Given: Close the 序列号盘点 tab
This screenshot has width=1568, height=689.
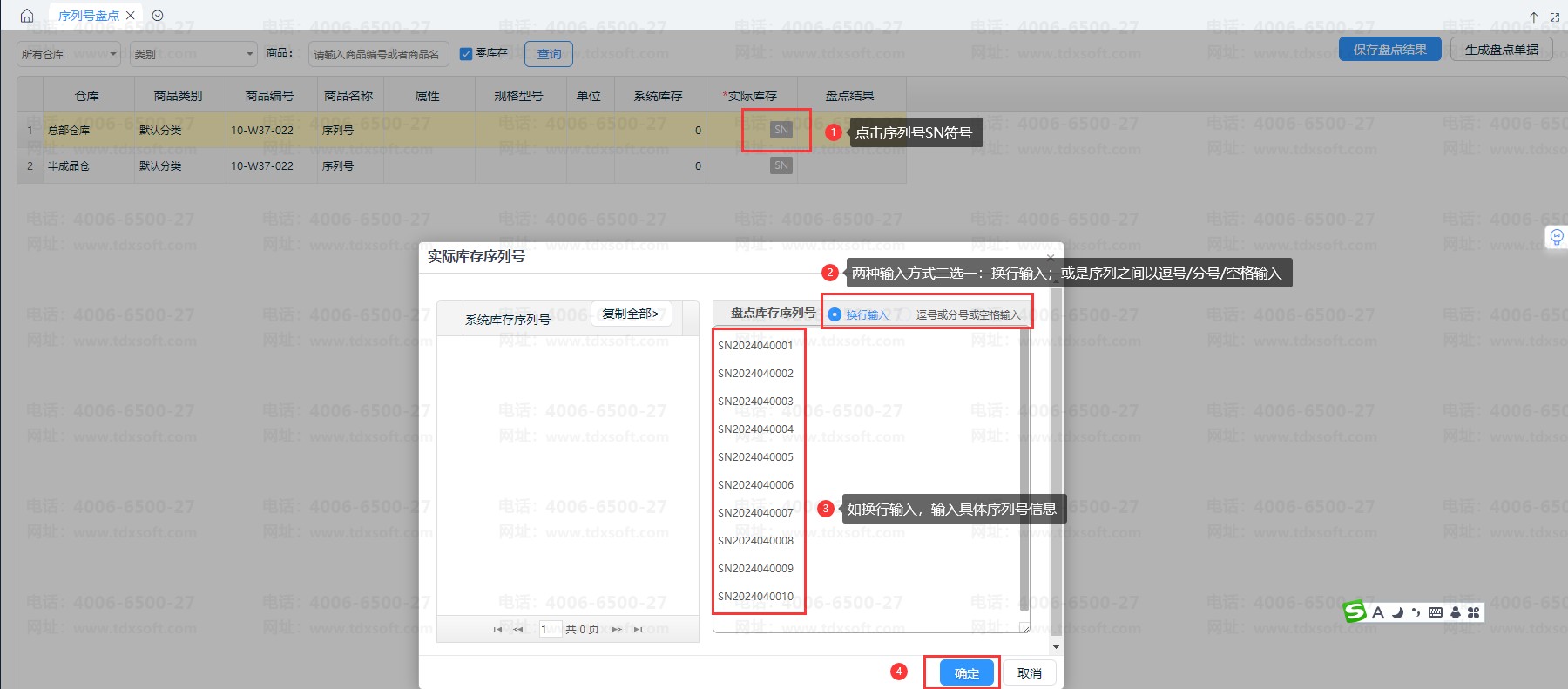Looking at the screenshot, I should click(x=131, y=16).
